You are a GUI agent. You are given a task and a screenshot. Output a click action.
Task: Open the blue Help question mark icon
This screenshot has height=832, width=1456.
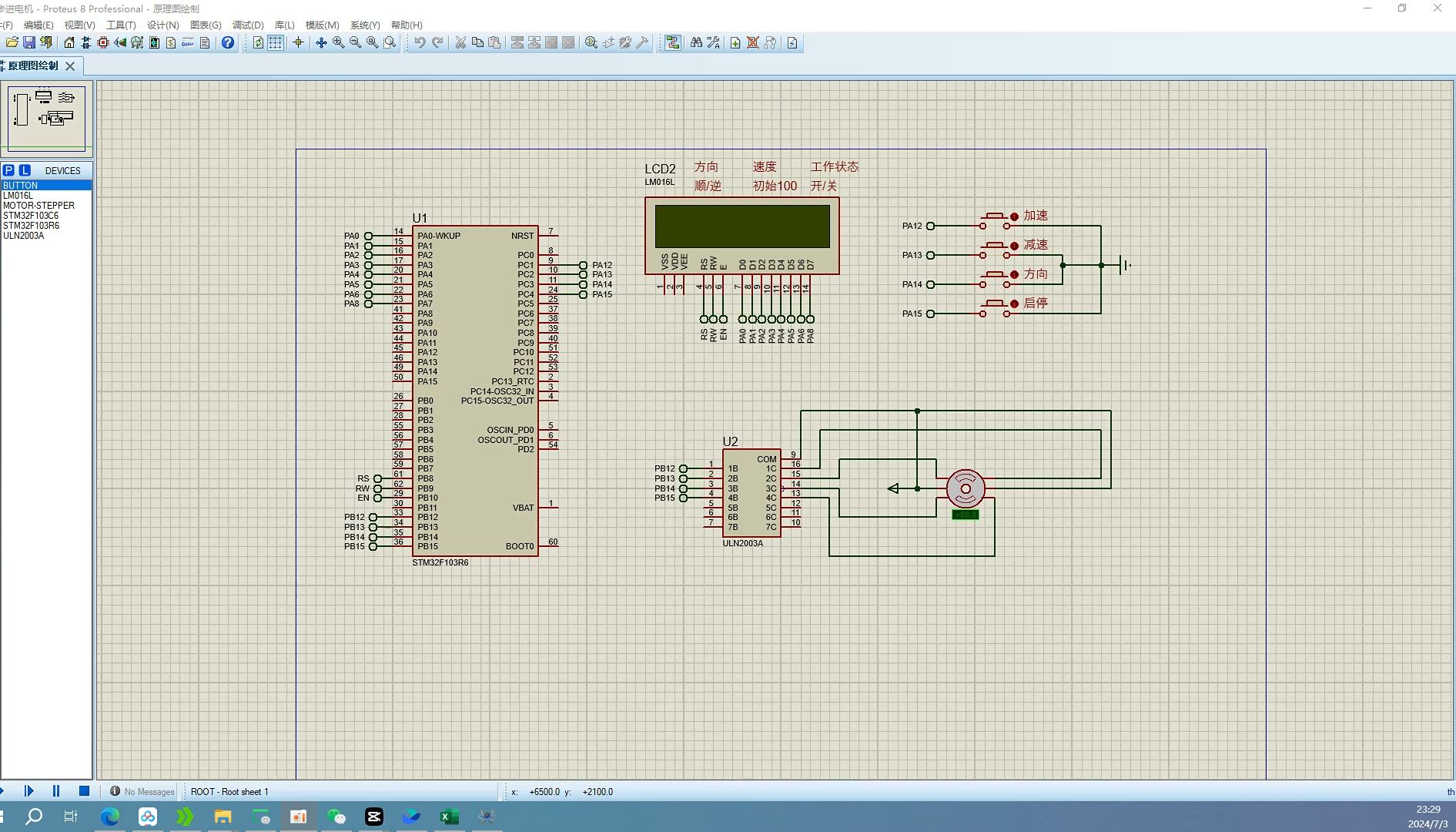[228, 42]
